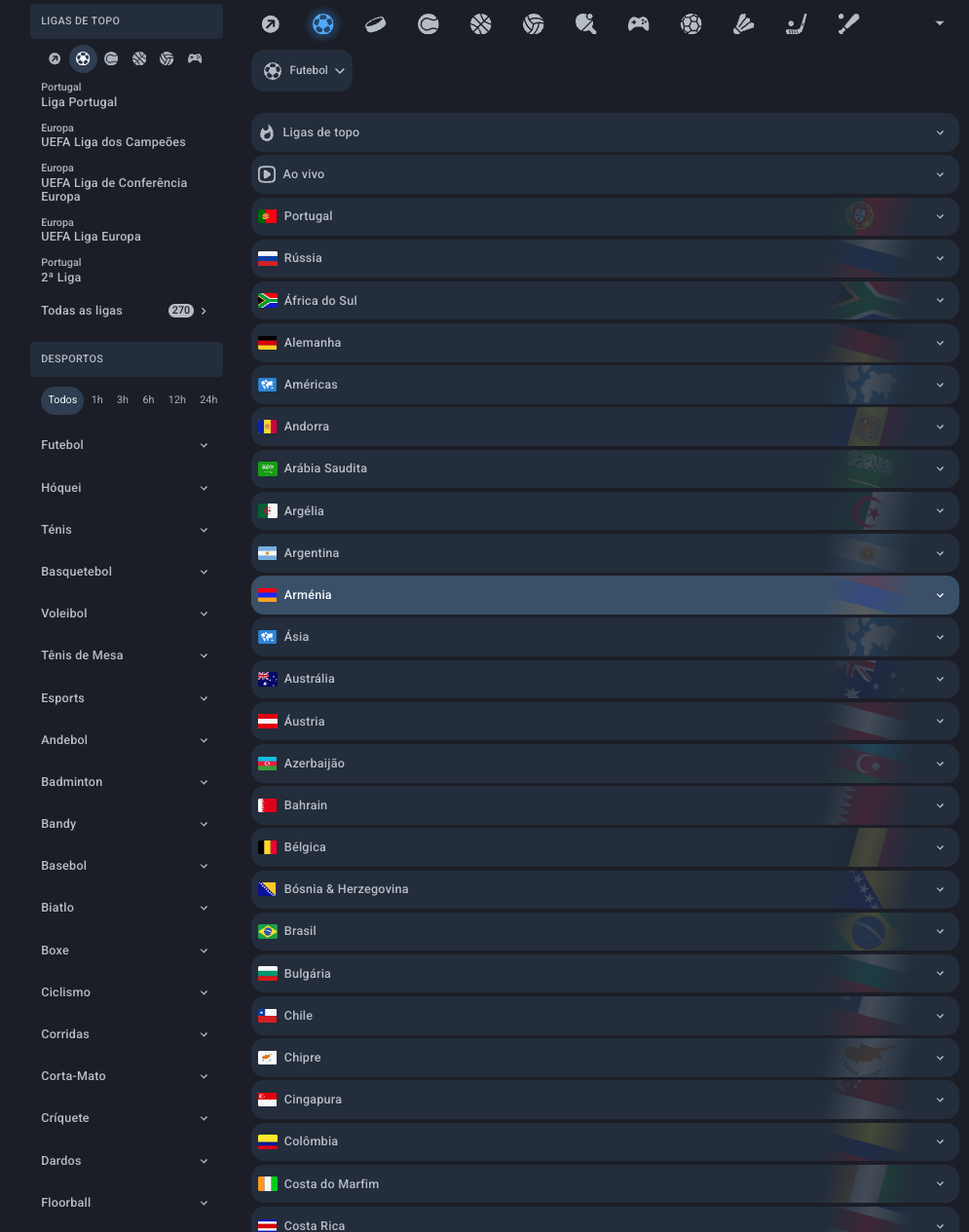This screenshot has height=1232, width=969.
Task: Select the ice hockey puck icon in top bar
Action: (x=376, y=24)
